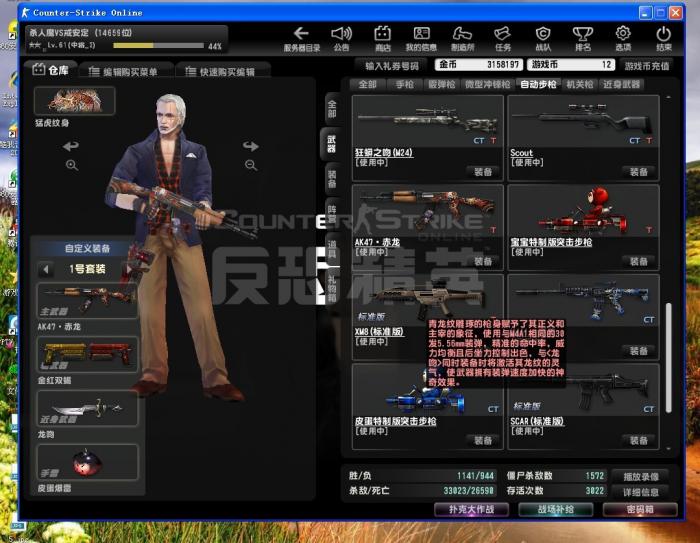
Task: Zoom in on character model
Action: point(71,165)
